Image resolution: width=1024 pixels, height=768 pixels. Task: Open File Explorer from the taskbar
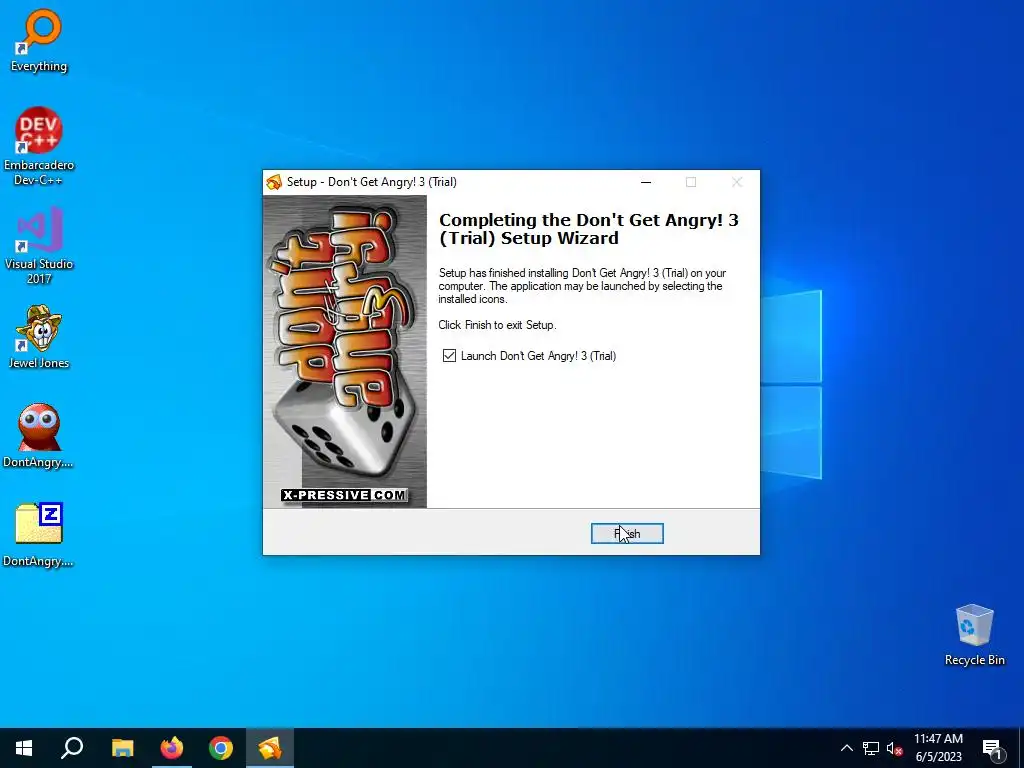(122, 748)
